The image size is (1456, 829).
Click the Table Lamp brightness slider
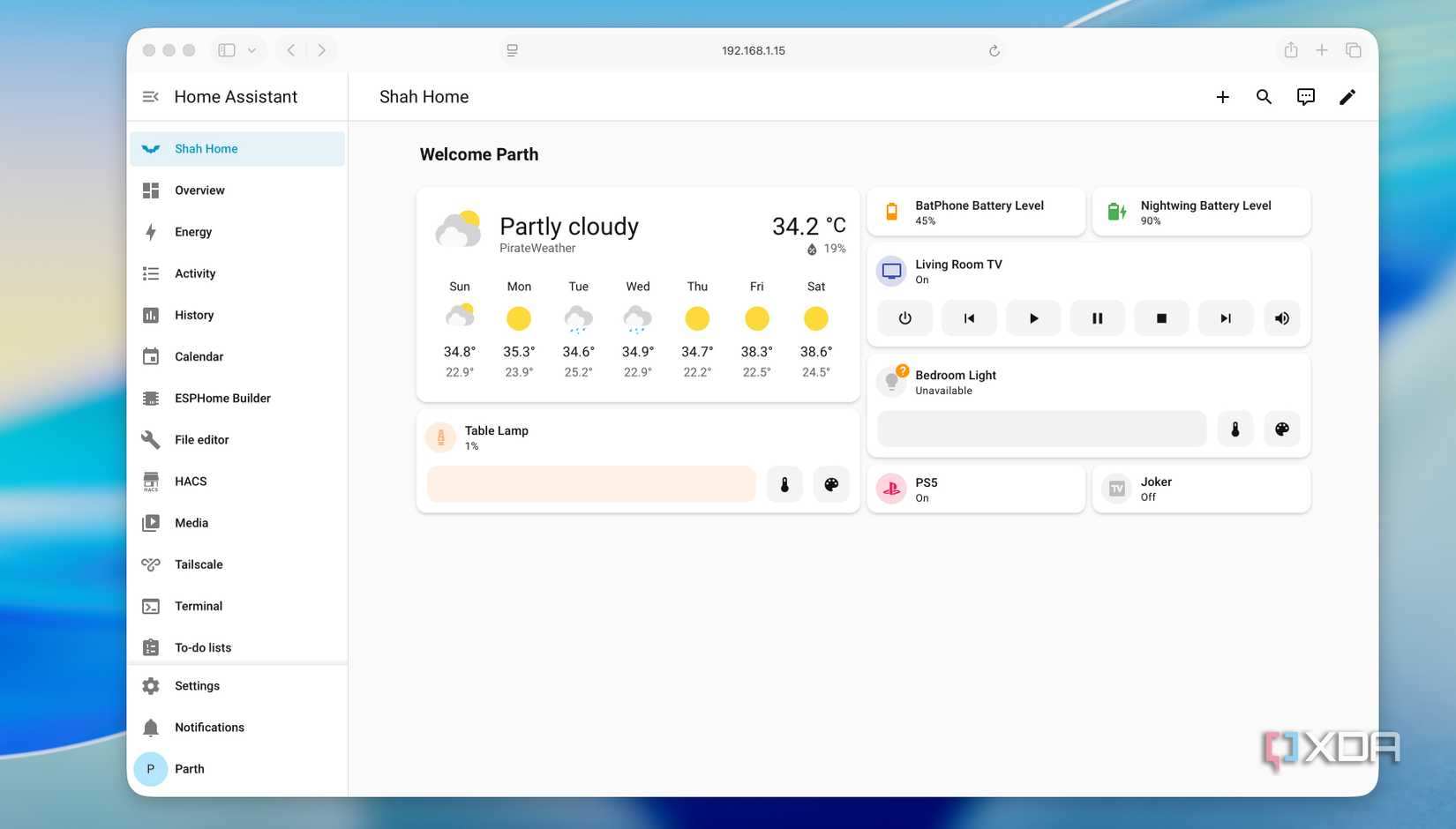click(x=590, y=484)
